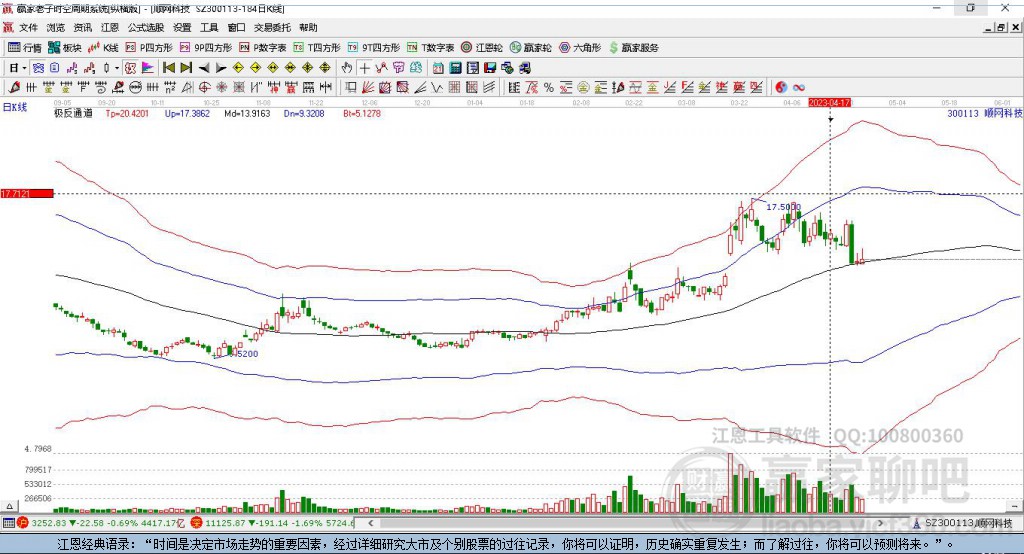Launch the 赢家轮 wheel tool
The height and width of the screenshot is (554, 1024).
[530, 48]
